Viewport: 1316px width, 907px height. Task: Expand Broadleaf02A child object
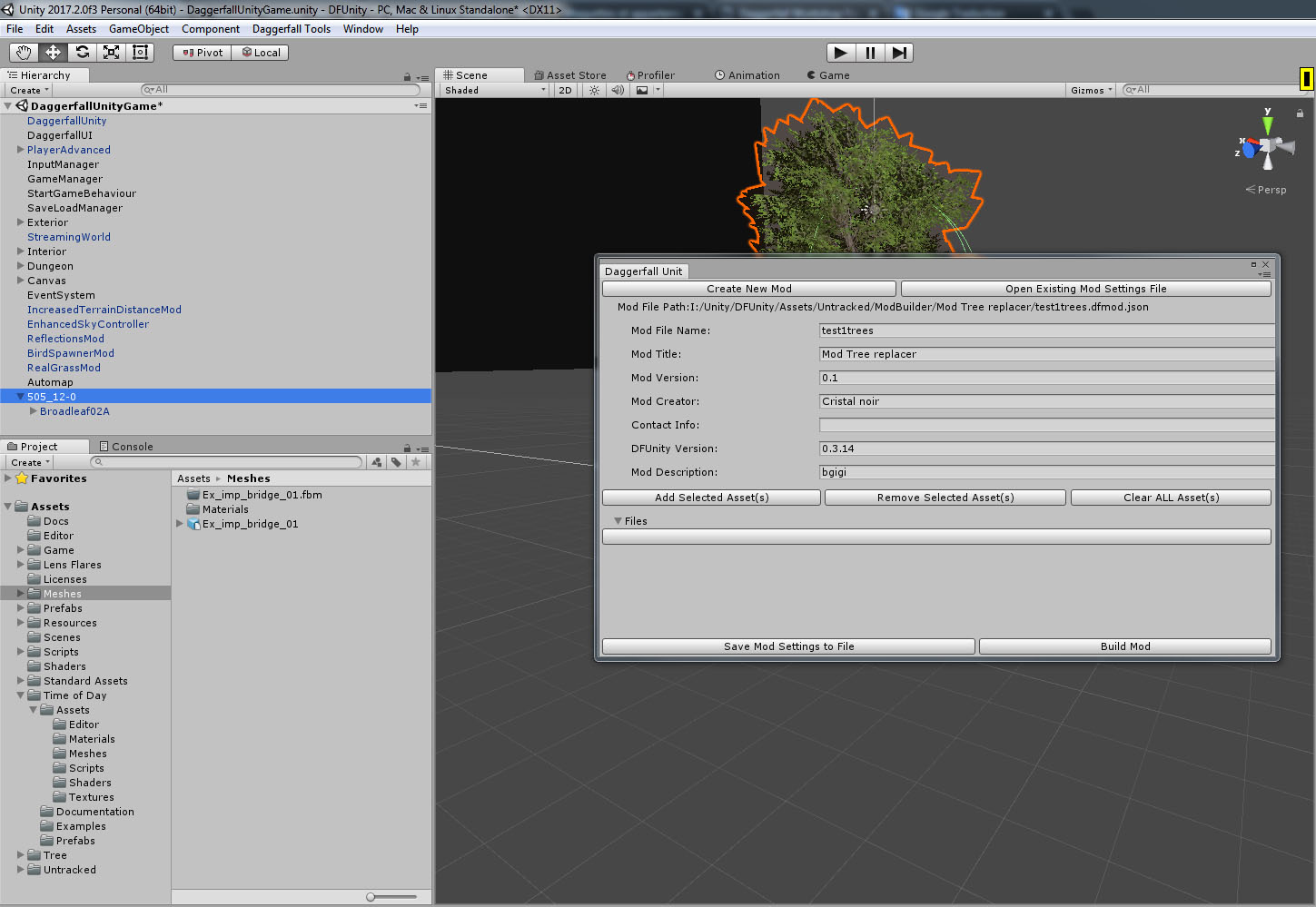[x=34, y=411]
